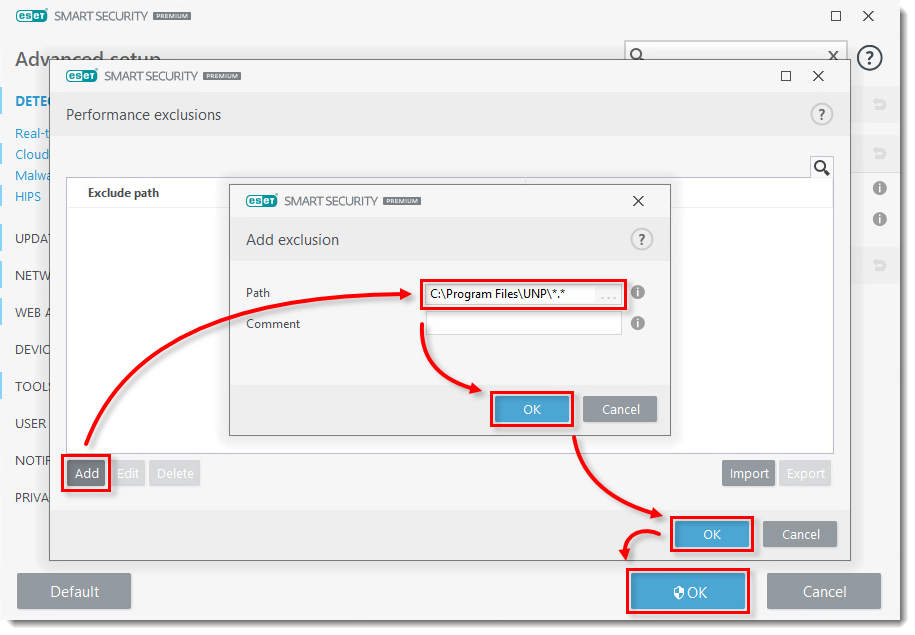Click the ESET logo in Performance exclusions title

[x=82, y=76]
